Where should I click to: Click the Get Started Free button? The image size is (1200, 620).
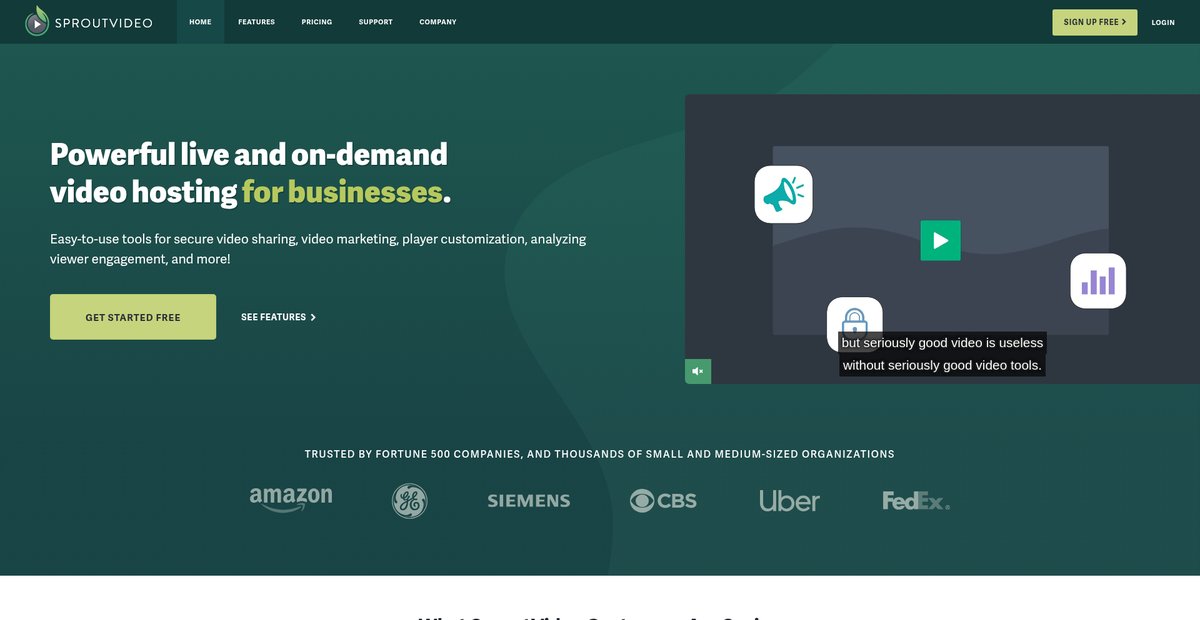click(133, 317)
